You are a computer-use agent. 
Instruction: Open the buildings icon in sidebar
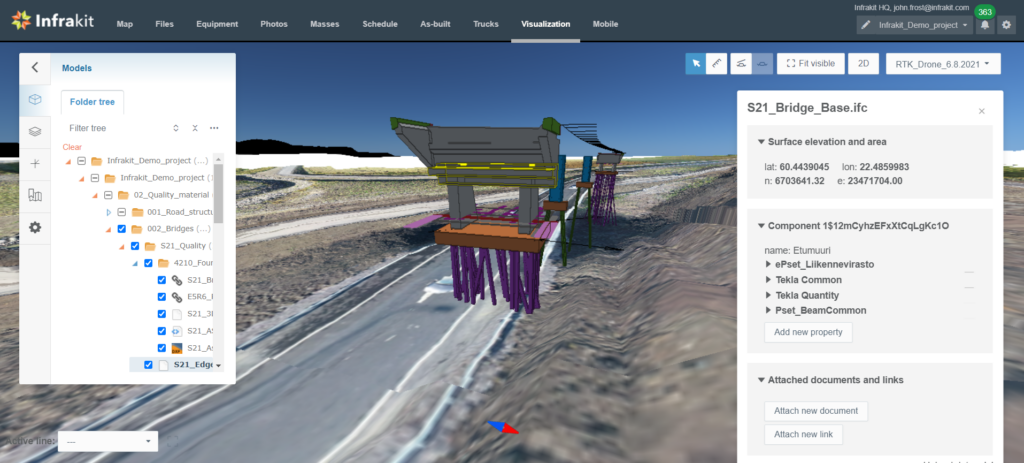[35, 195]
